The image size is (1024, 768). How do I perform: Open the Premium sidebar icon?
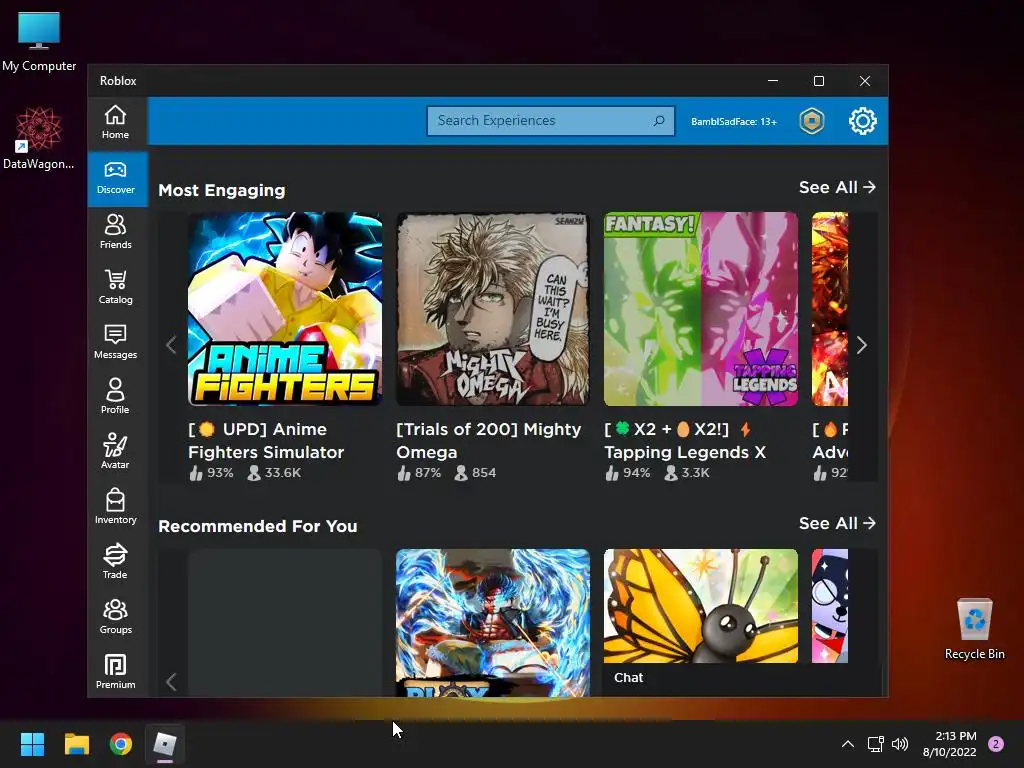116,671
